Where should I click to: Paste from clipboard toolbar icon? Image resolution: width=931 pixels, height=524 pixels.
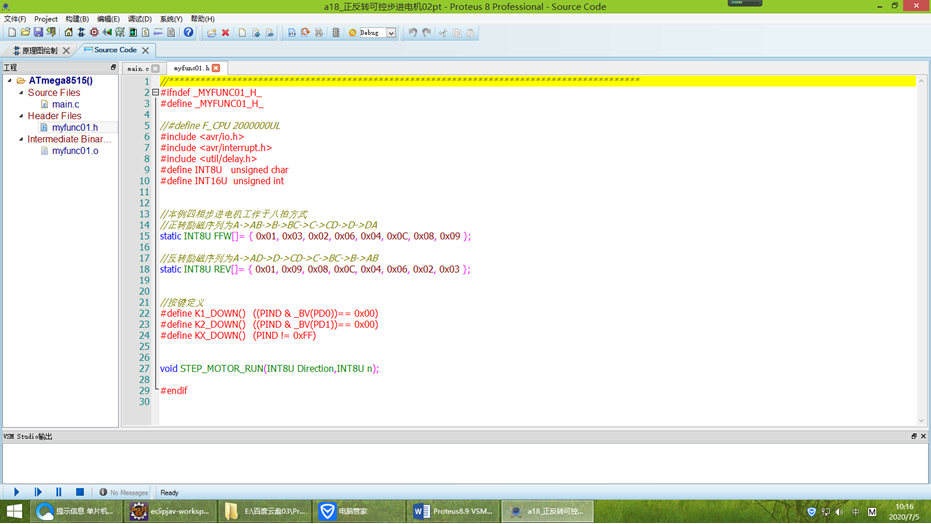[x=470, y=33]
